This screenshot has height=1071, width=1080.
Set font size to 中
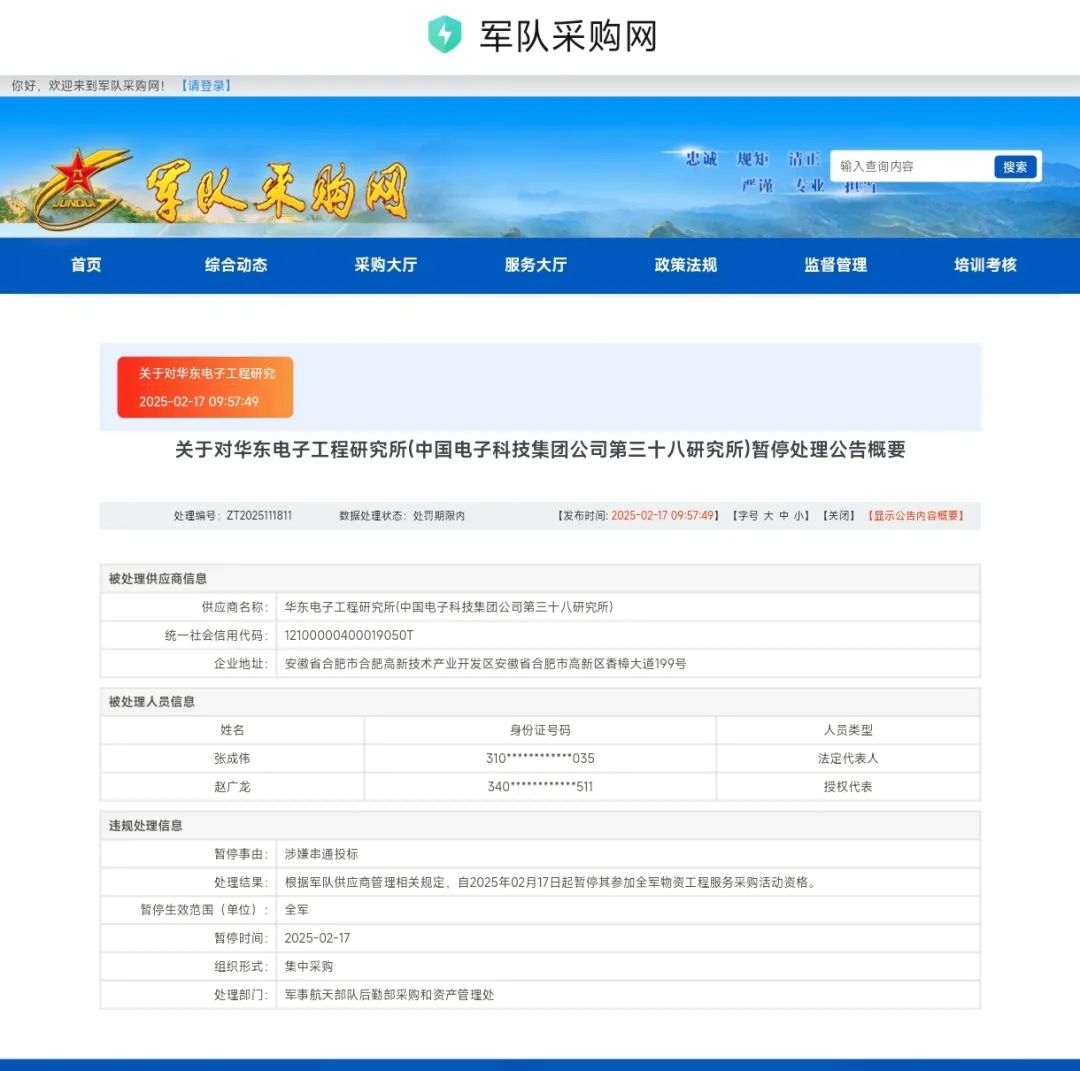click(784, 515)
